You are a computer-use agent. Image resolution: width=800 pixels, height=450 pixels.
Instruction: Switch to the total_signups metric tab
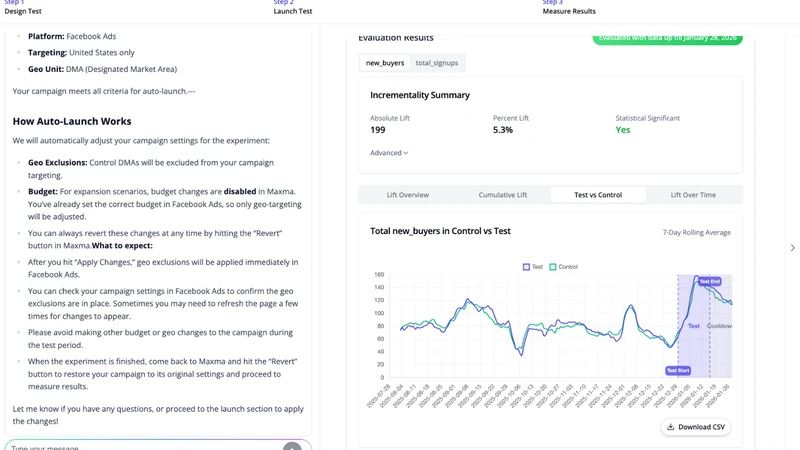[437, 63]
